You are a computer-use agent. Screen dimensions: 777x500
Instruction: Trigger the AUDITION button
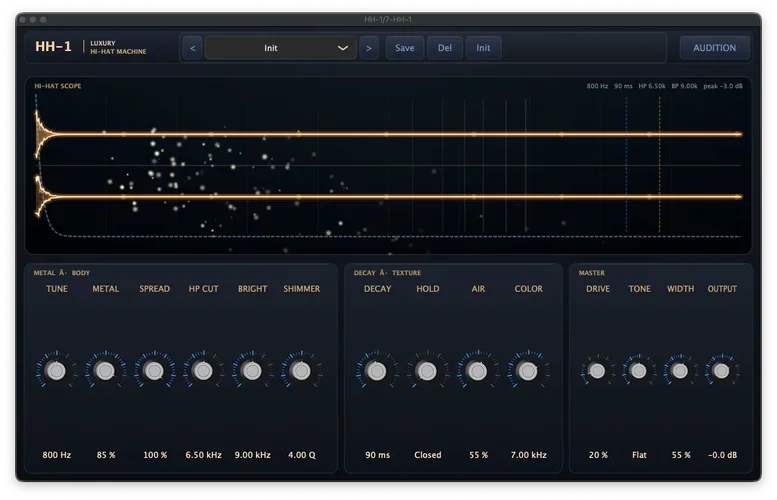pos(714,48)
